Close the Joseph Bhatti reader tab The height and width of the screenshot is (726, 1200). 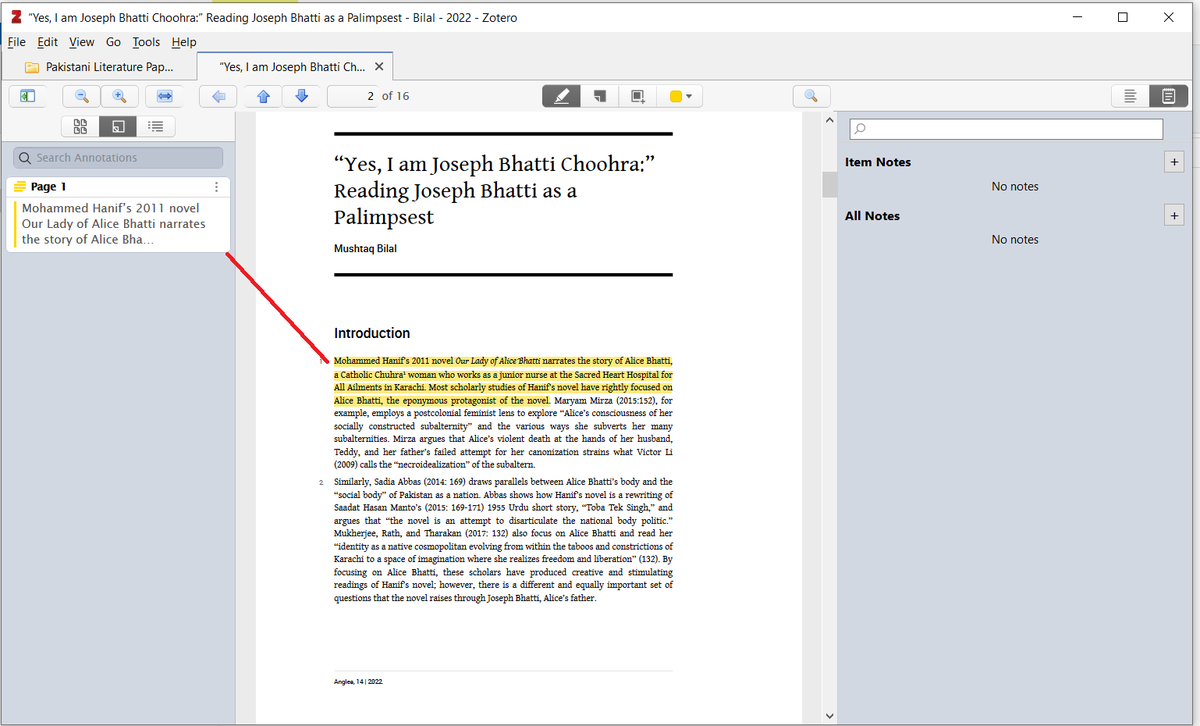378,67
